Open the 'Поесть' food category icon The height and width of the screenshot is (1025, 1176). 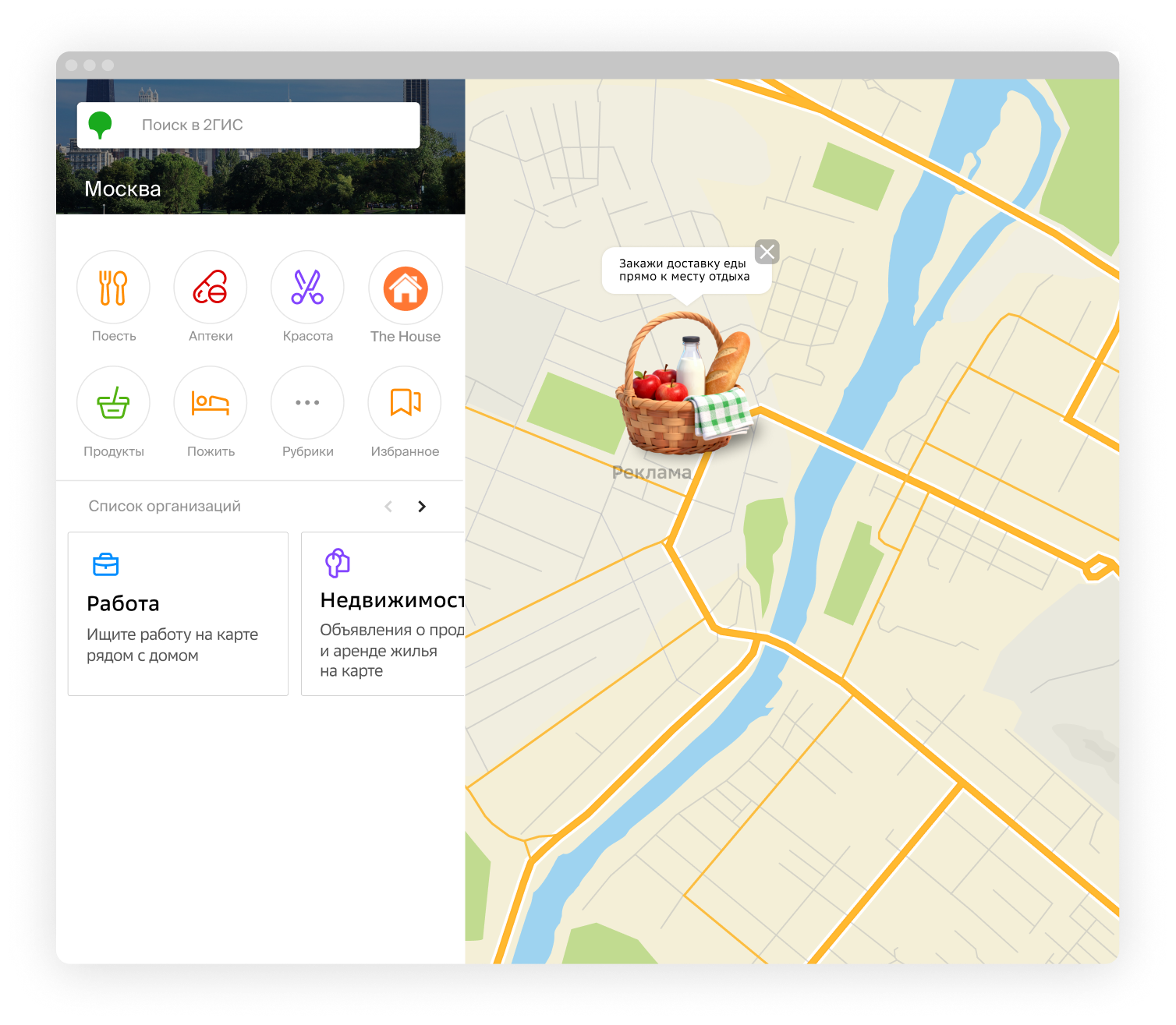[x=113, y=288]
